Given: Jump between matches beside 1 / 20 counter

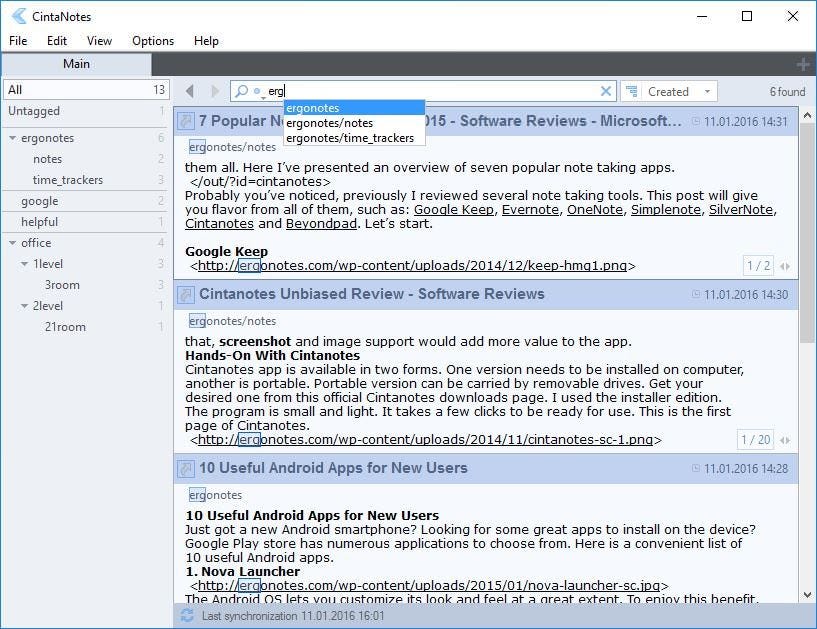Looking at the screenshot, I should 785,440.
